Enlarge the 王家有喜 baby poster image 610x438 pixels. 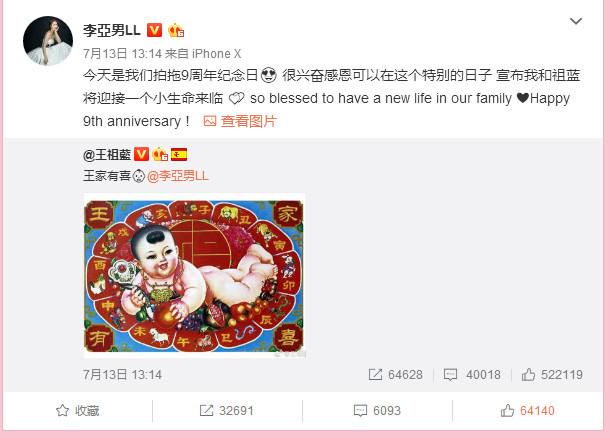(194, 276)
